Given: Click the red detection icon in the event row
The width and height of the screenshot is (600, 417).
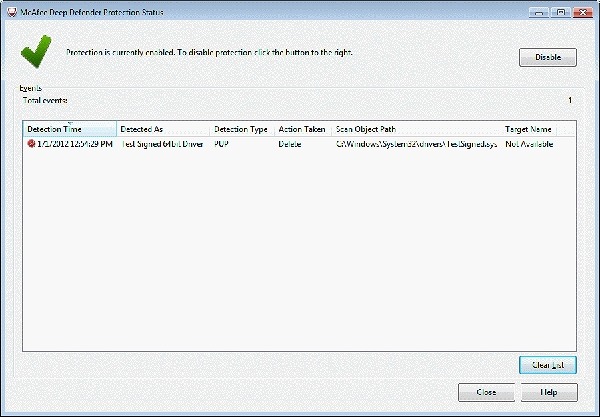Looking at the screenshot, I should click(x=31, y=144).
